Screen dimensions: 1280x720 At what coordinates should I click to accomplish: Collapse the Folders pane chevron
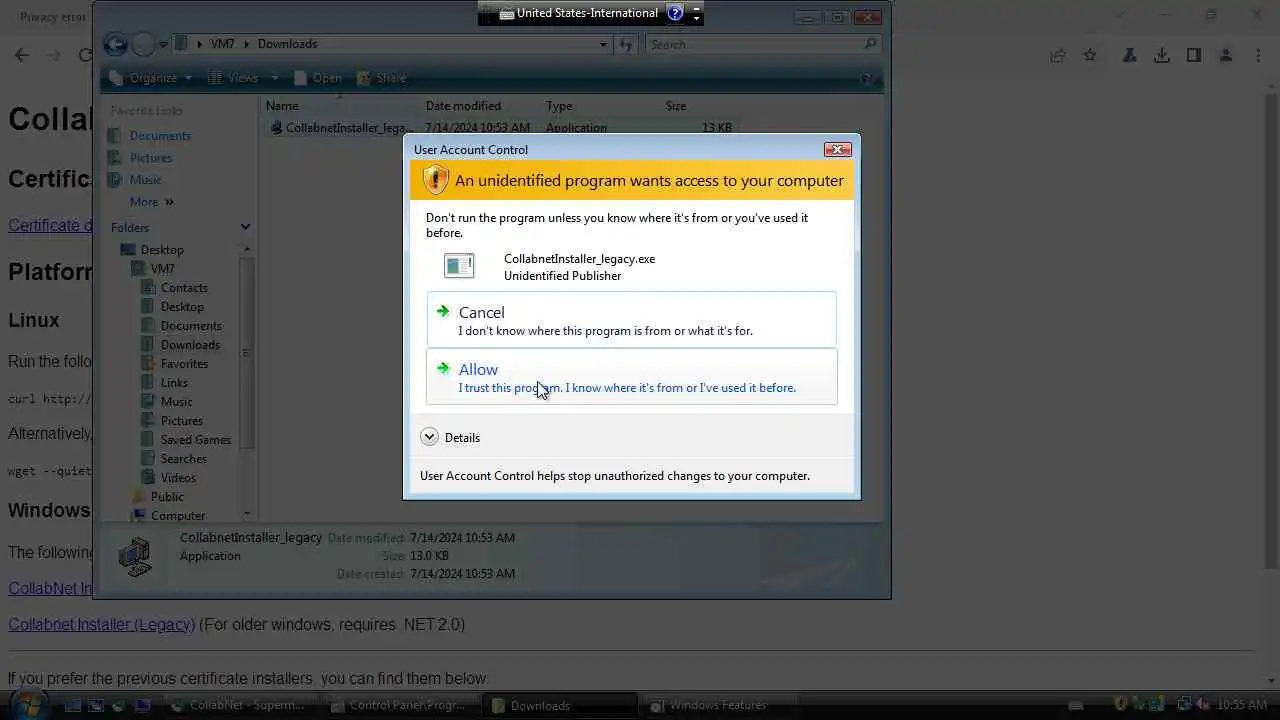(245, 227)
